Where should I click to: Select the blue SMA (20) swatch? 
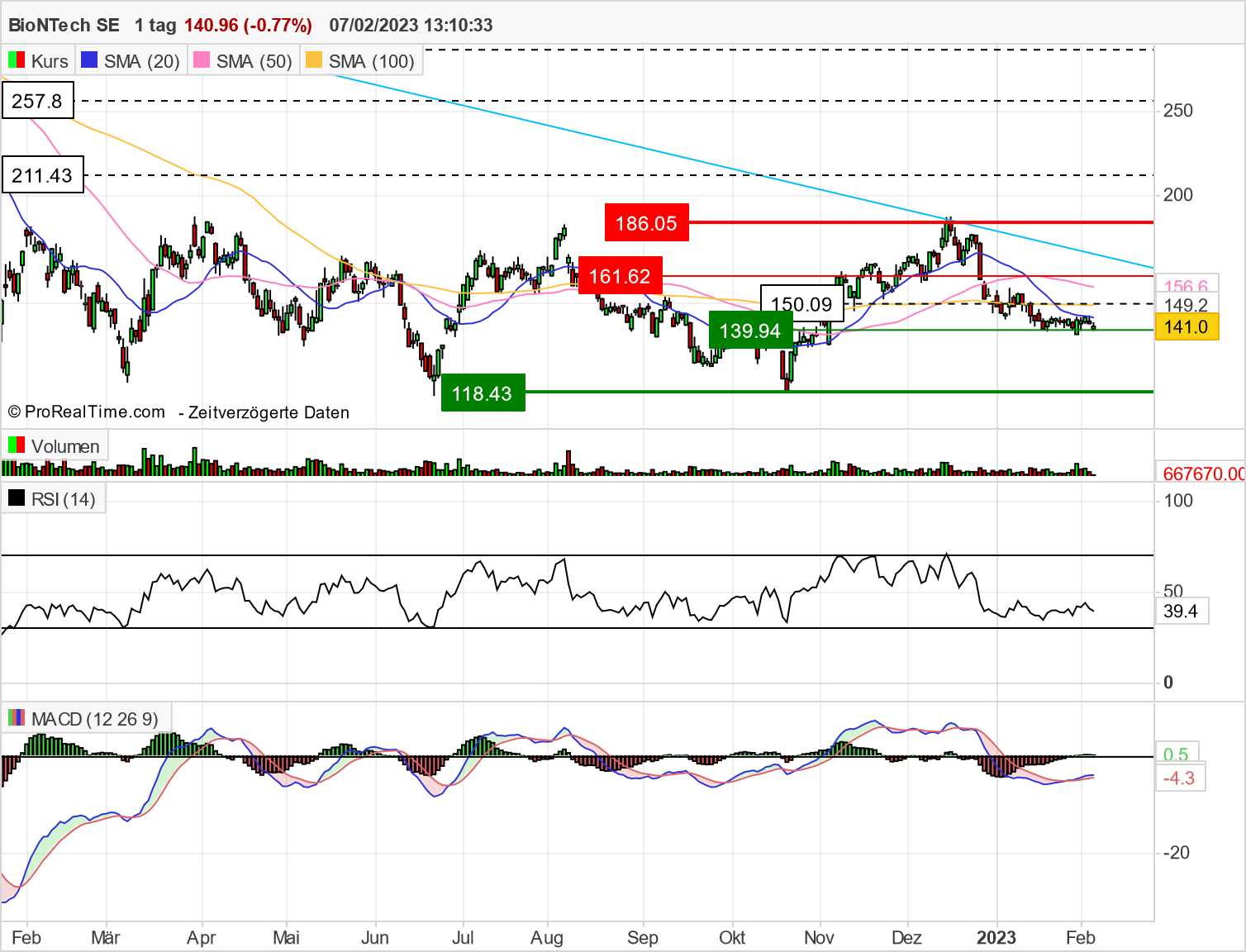(89, 60)
